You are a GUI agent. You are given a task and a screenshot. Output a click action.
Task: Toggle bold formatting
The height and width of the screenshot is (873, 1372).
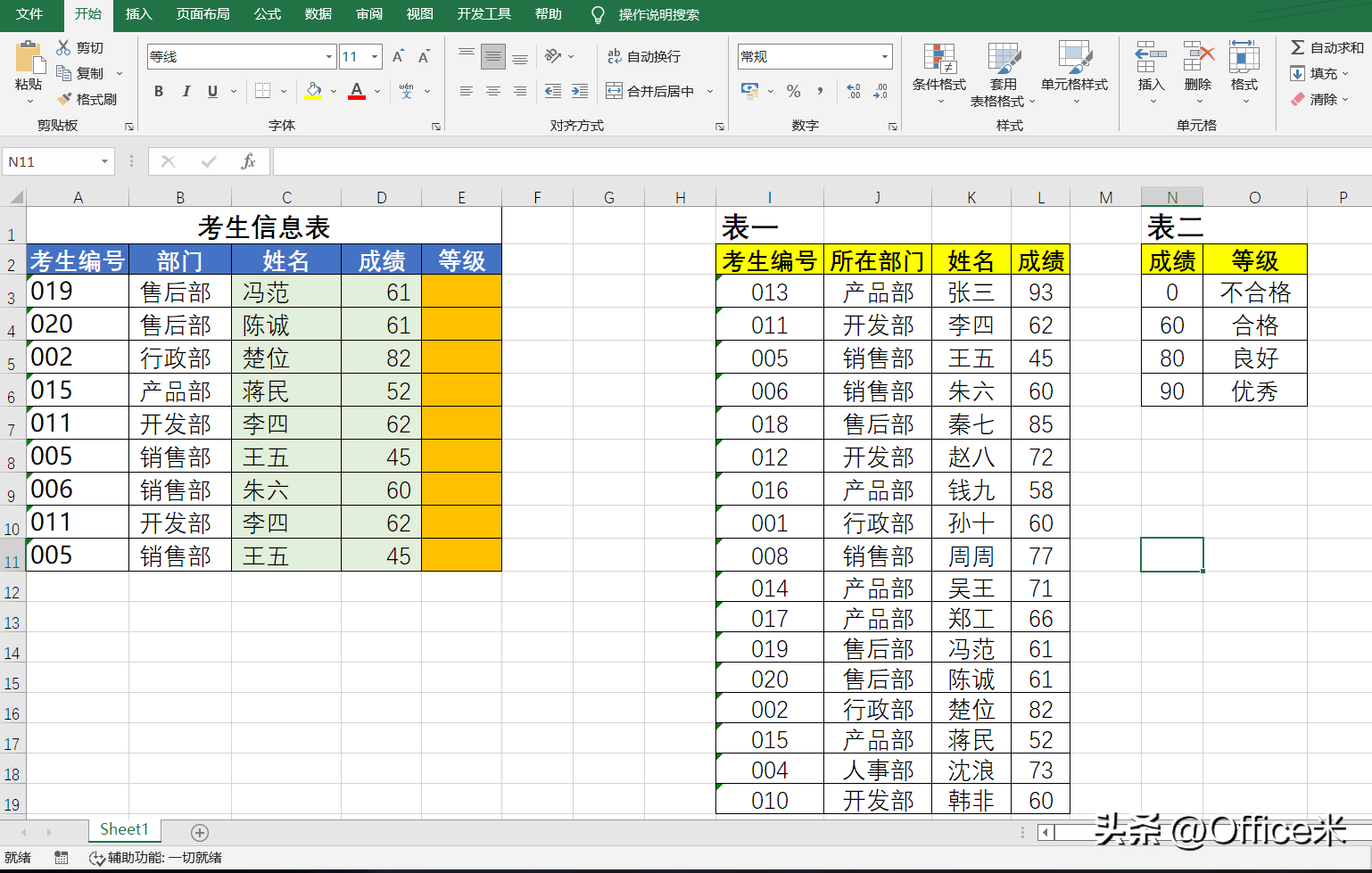pyautogui.click(x=159, y=91)
